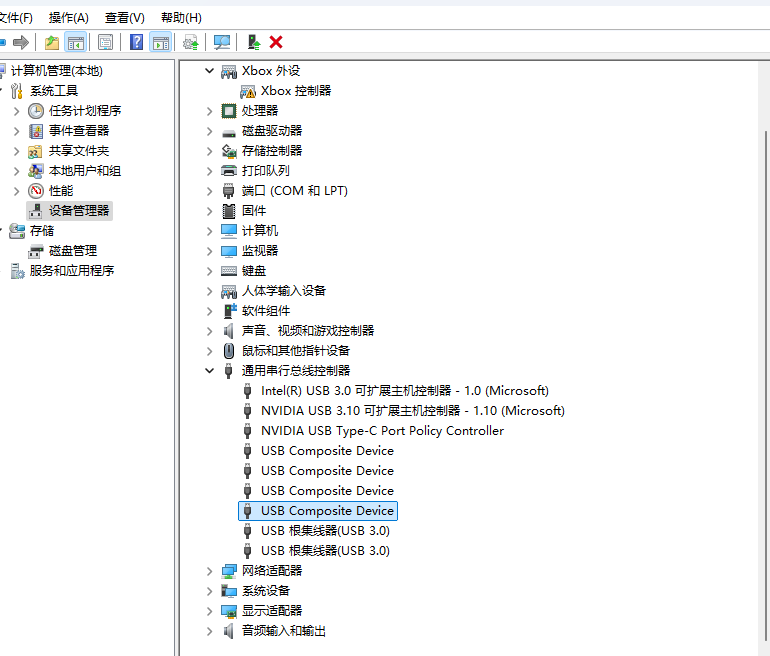770x656 pixels.
Task: Click the 打印队列 printer icon
Action: click(229, 171)
